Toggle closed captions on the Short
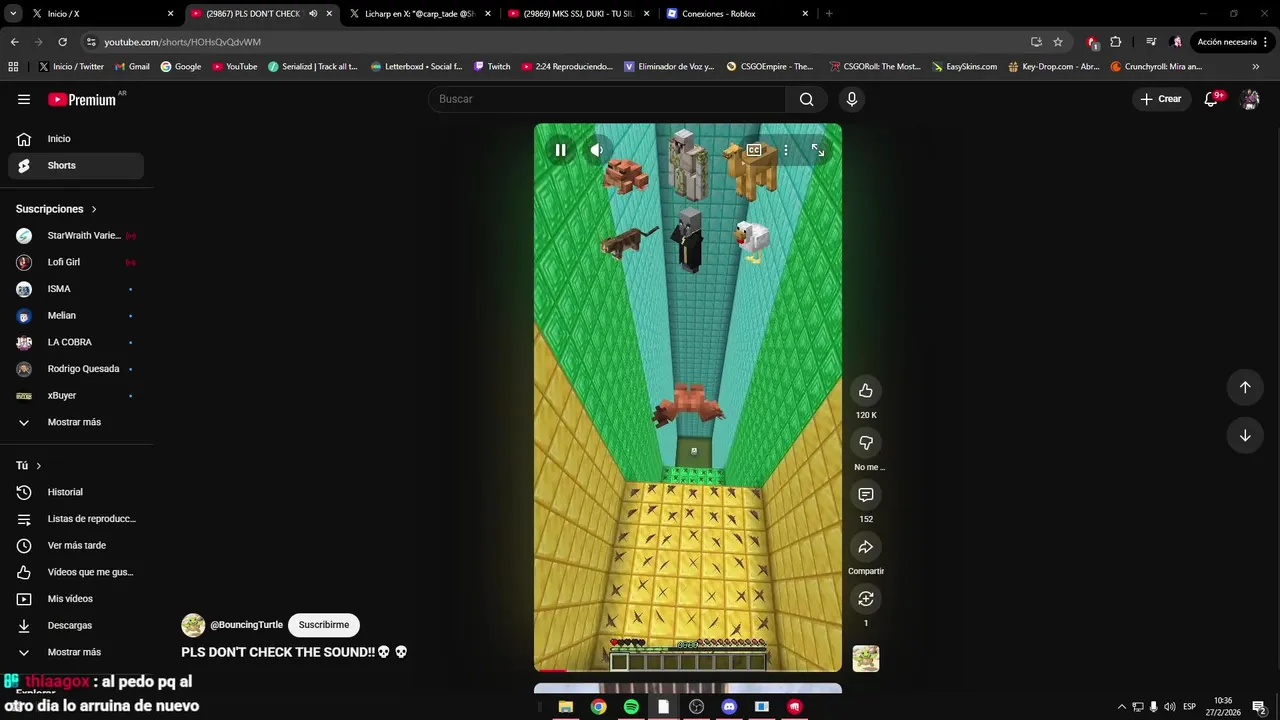This screenshot has width=1280, height=720. (754, 150)
